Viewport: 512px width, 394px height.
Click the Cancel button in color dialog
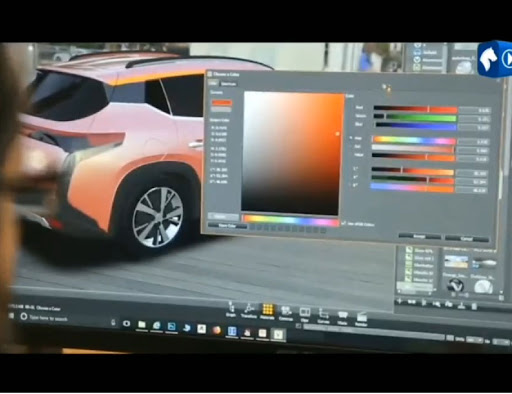click(x=467, y=239)
